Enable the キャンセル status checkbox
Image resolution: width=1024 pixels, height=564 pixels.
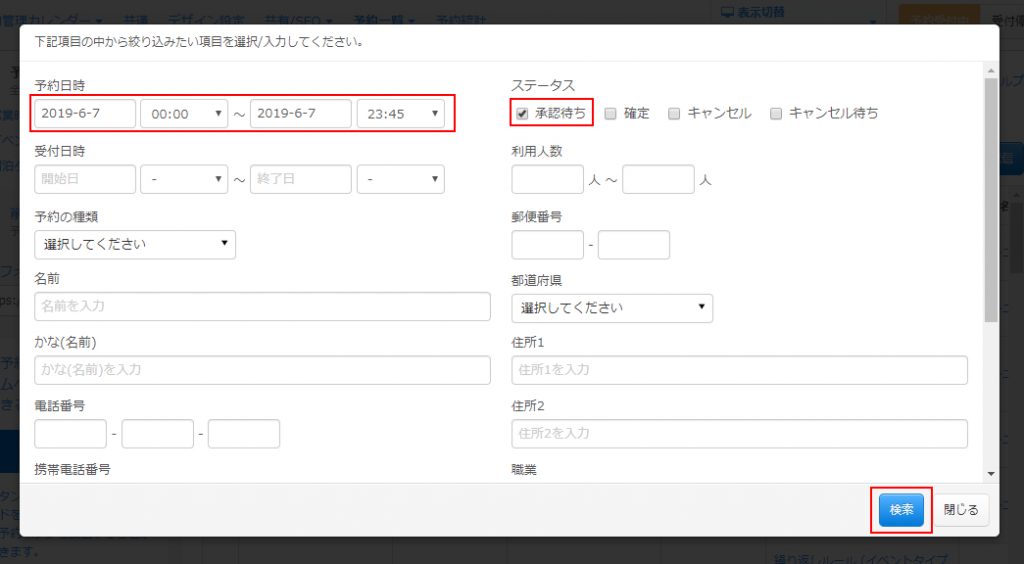click(674, 114)
